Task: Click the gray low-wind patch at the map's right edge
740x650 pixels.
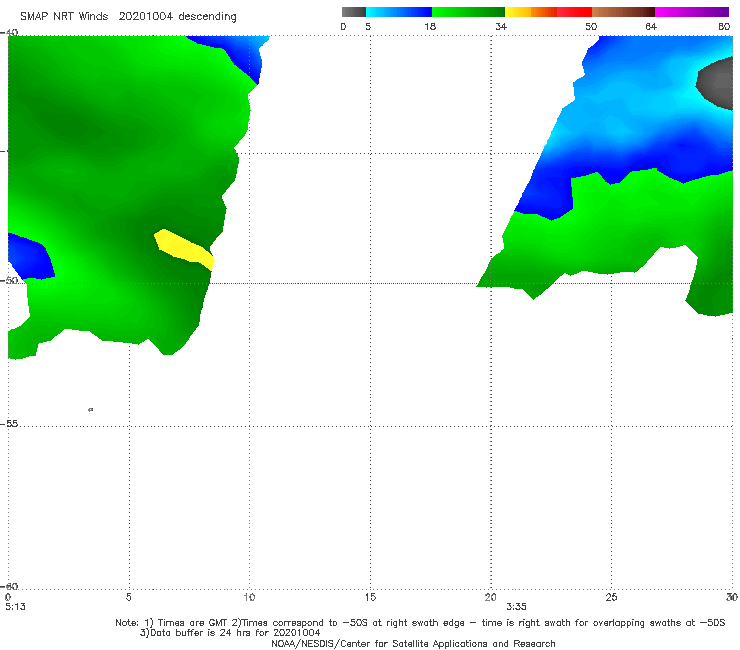Action: pyautogui.click(x=716, y=84)
